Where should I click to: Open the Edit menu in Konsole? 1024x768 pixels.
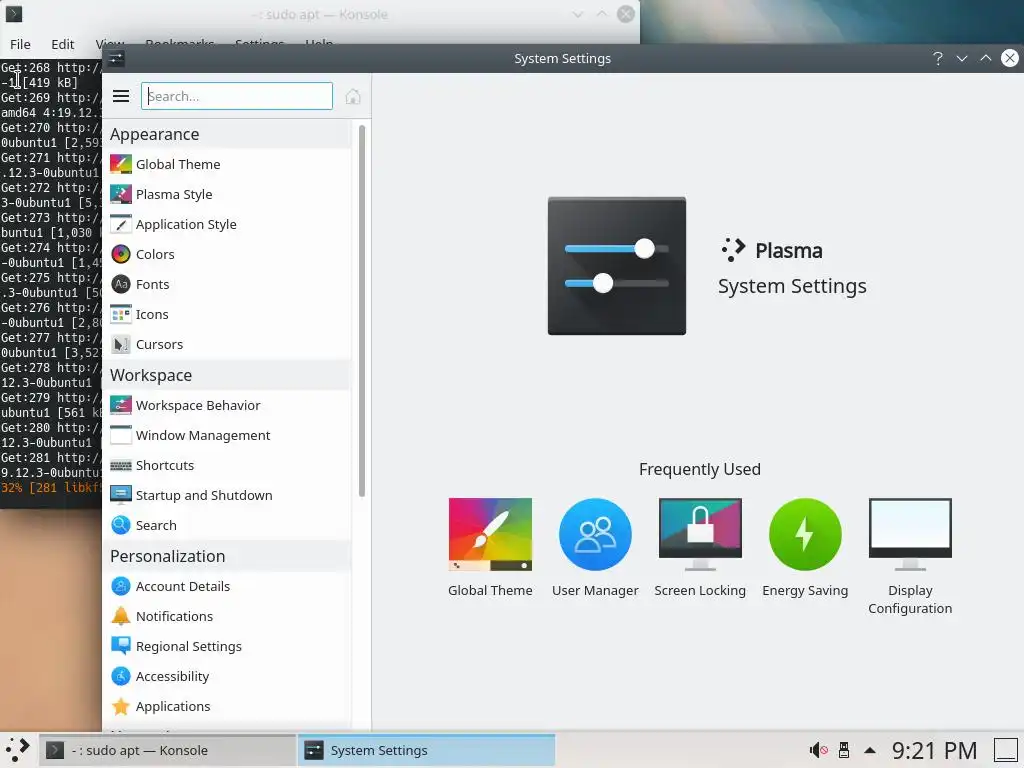tap(63, 44)
